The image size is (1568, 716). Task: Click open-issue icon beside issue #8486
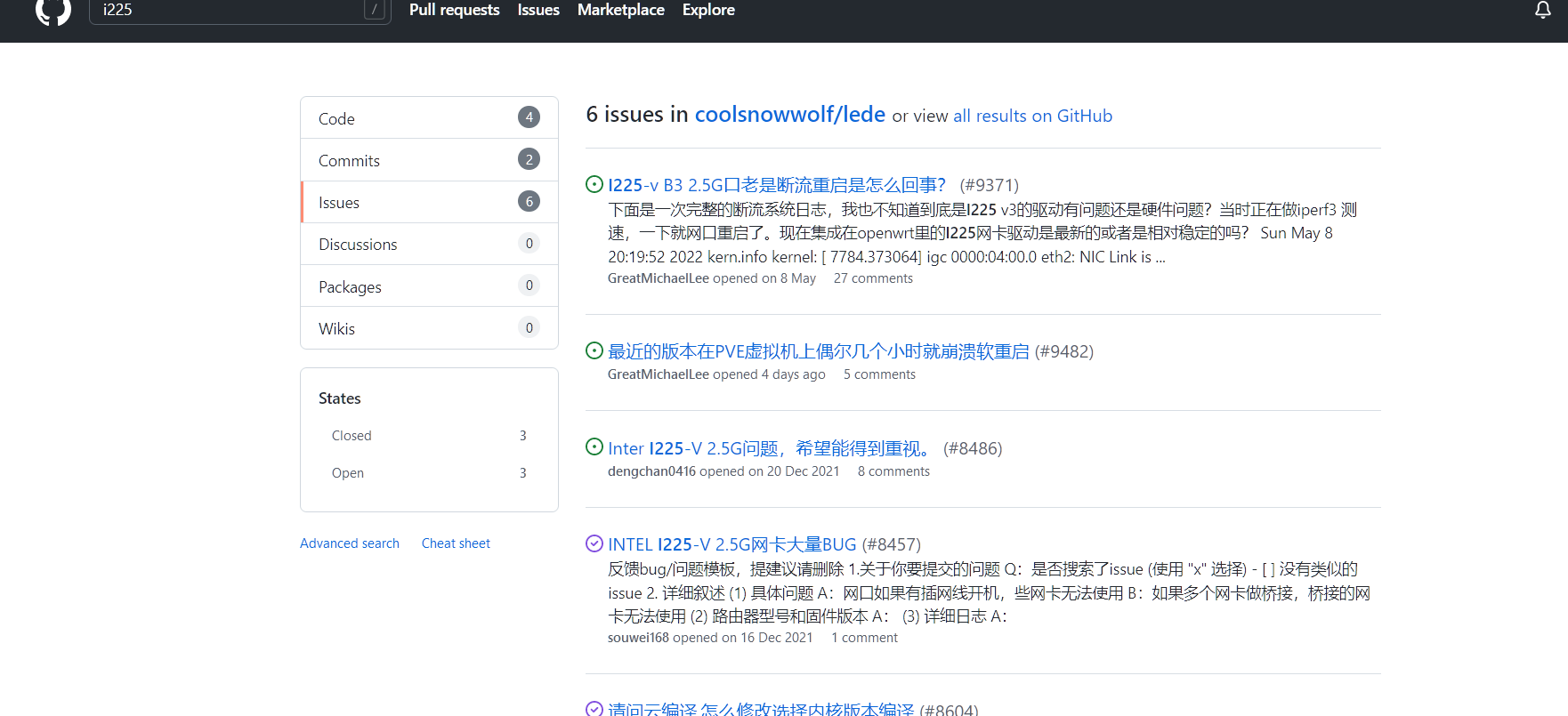pyautogui.click(x=594, y=446)
